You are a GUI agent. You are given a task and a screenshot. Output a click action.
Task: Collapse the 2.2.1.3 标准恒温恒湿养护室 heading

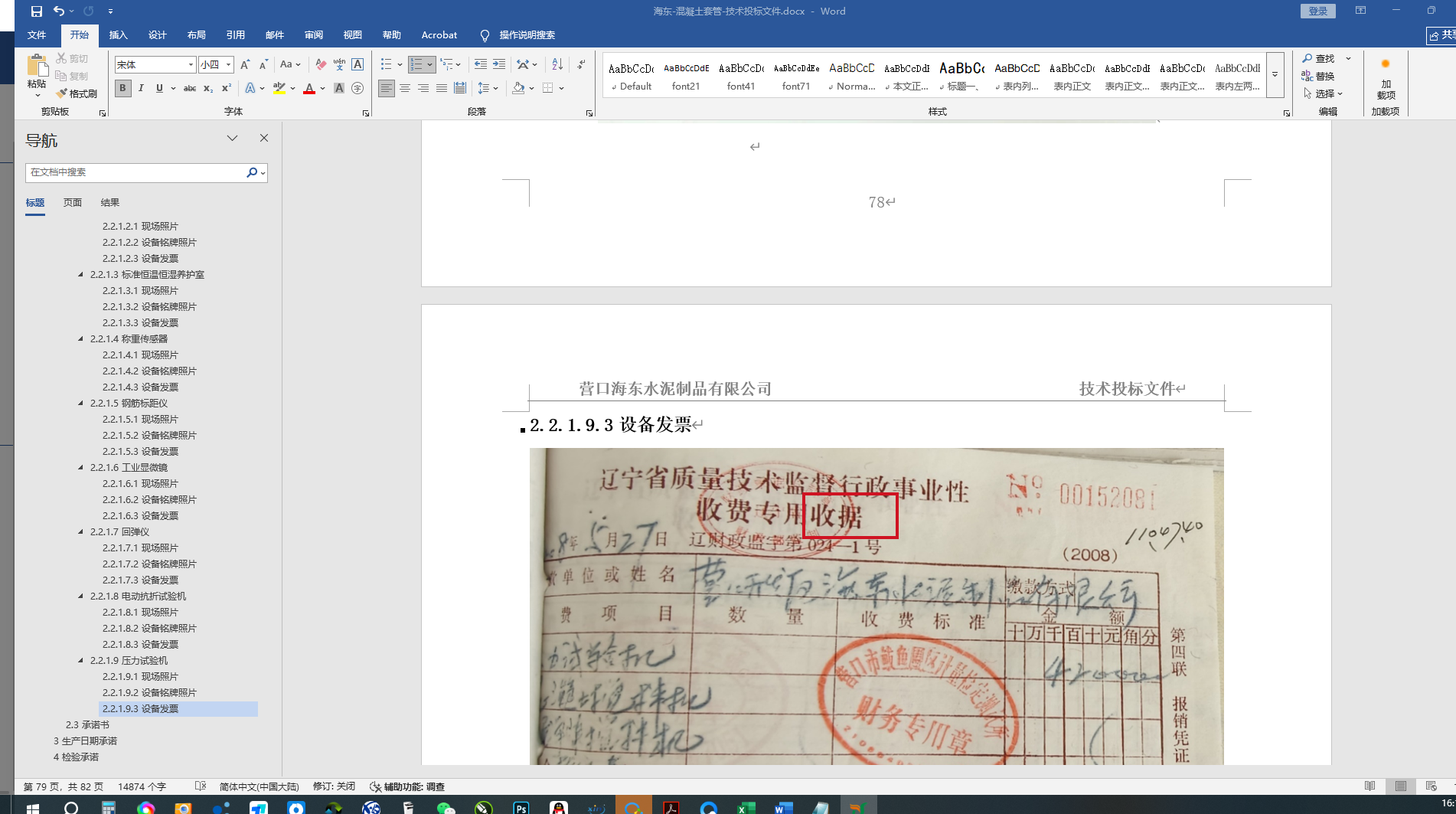coord(81,274)
